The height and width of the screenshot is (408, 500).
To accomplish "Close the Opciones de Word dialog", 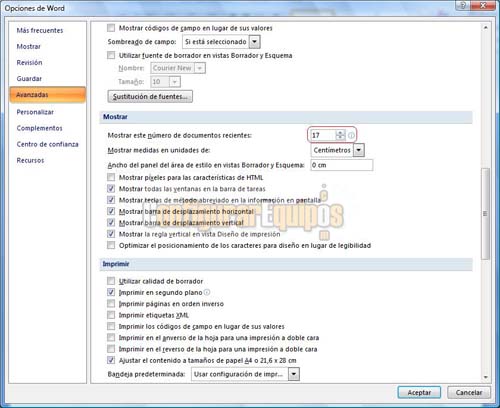I will point(483,6).
